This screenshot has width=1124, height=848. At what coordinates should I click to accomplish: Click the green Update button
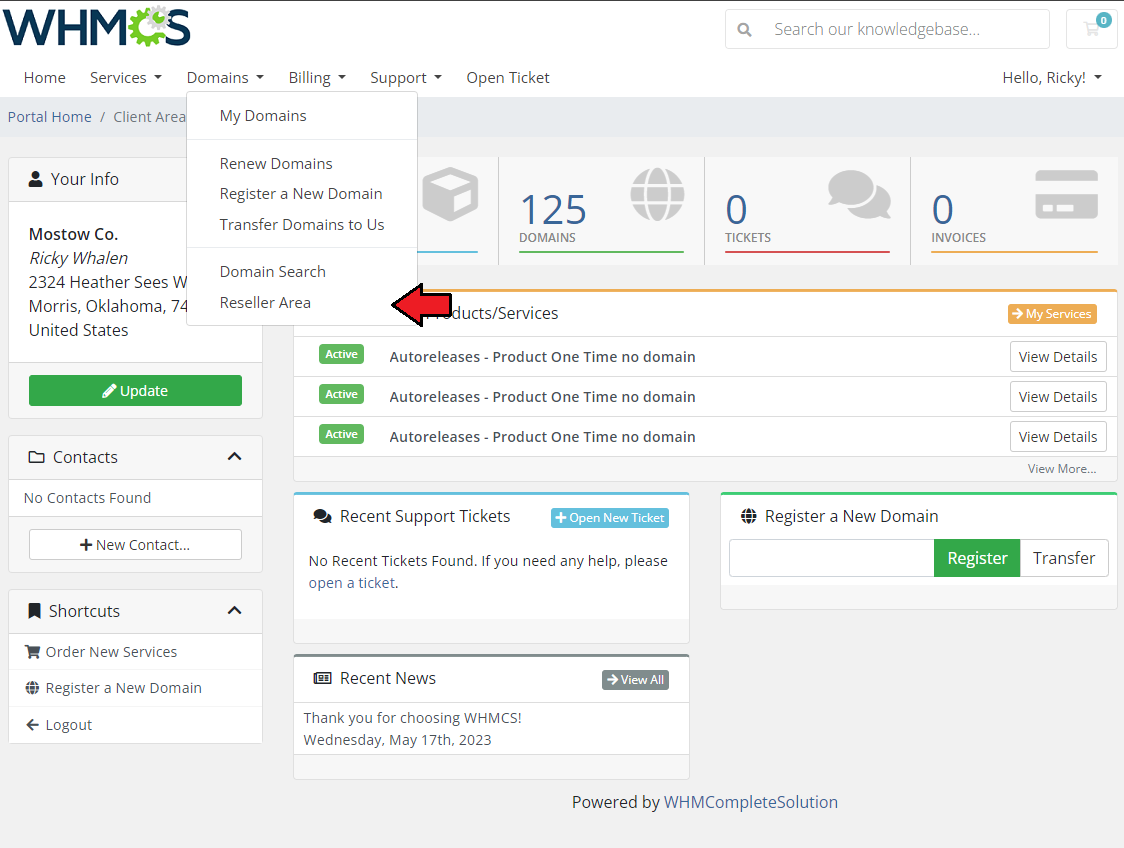135,391
